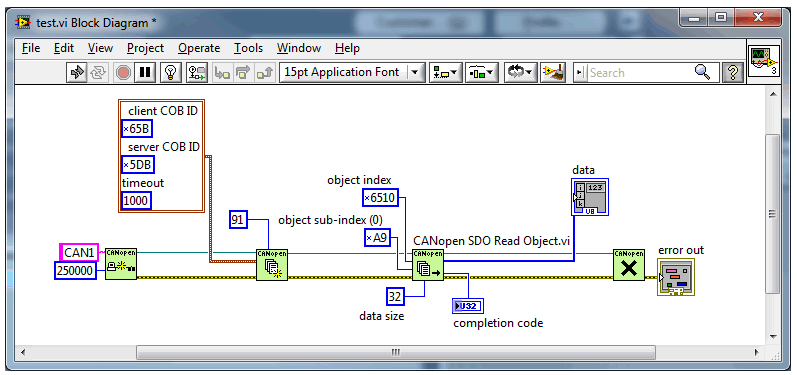
Task: Select the data array indicator terminal
Action: click(590, 197)
